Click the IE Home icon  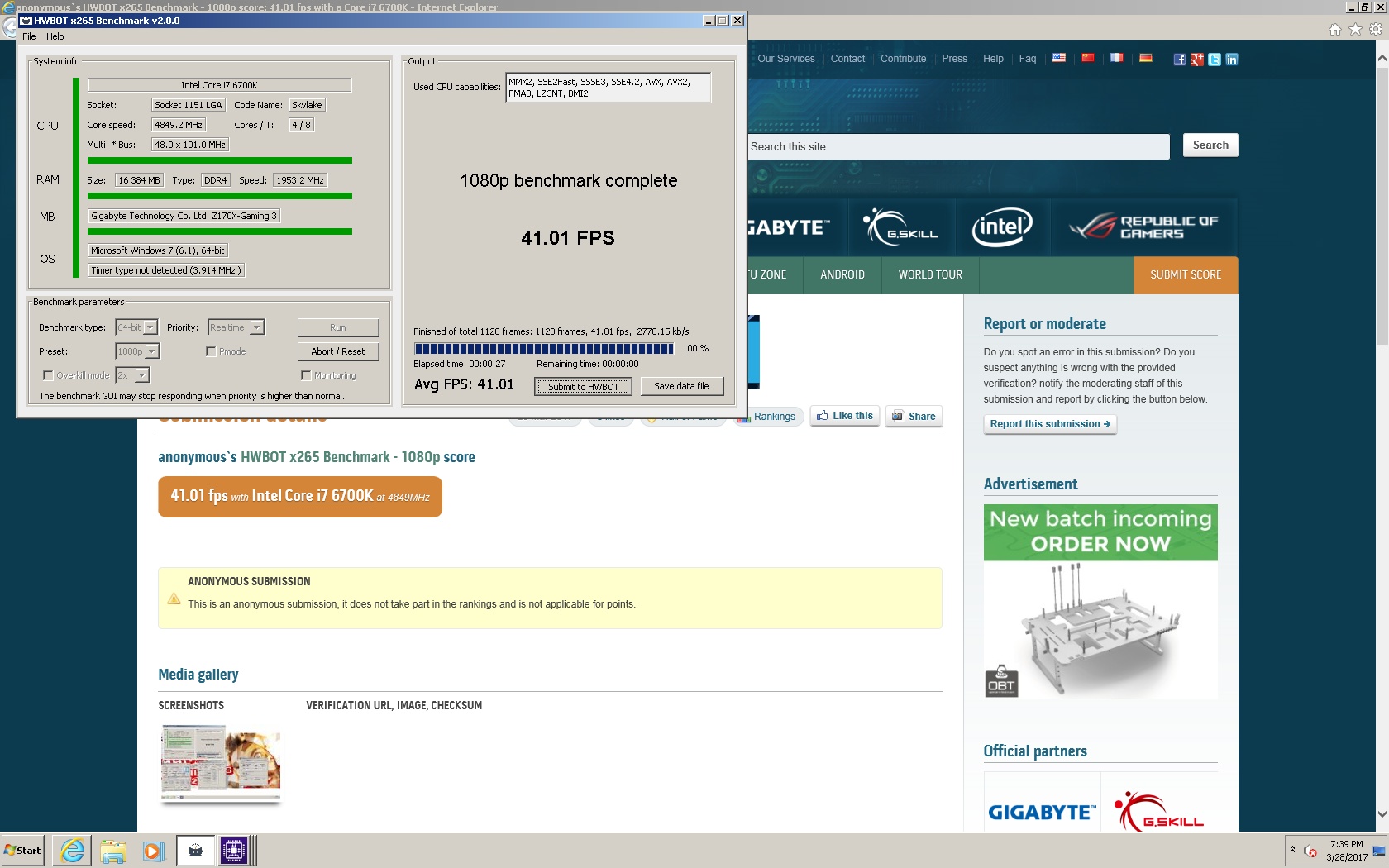pos(1335,30)
